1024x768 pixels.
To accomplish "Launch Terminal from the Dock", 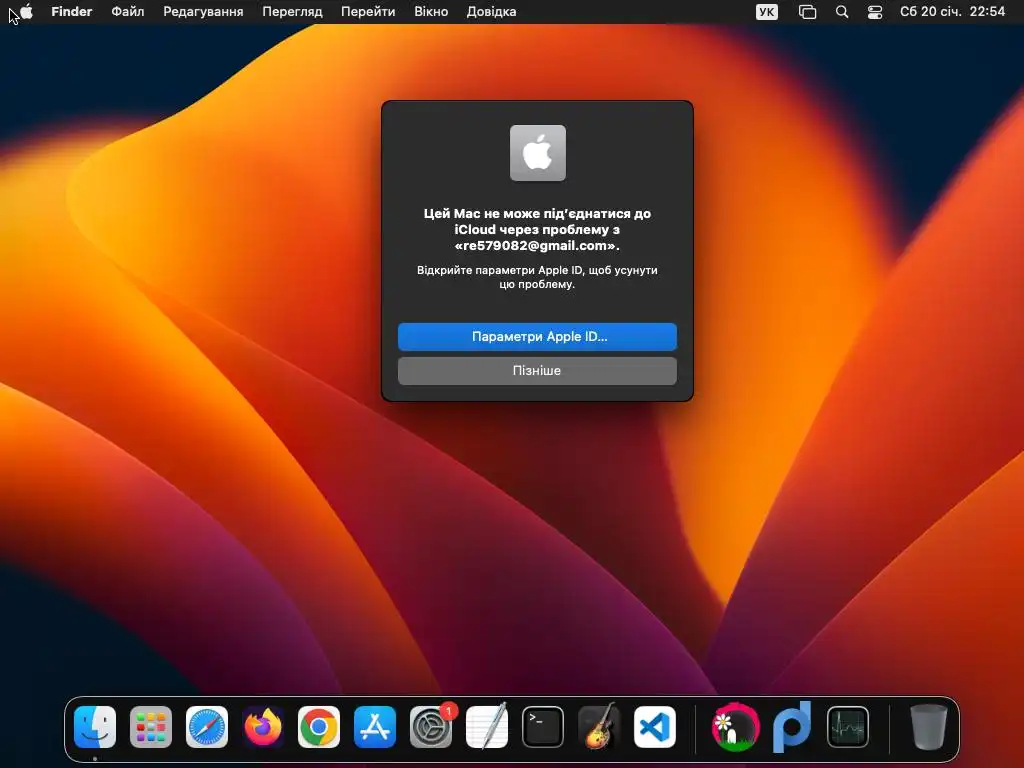I will coord(543,726).
